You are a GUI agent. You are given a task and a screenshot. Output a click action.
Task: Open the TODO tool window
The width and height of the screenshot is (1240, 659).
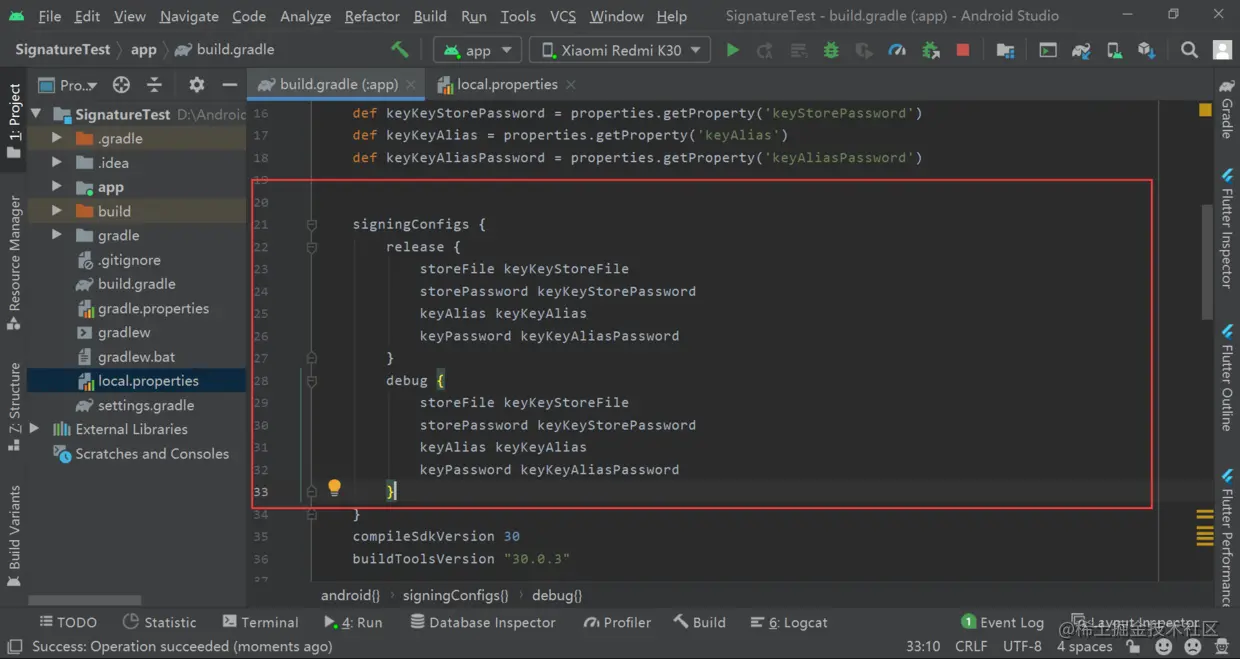[68, 622]
